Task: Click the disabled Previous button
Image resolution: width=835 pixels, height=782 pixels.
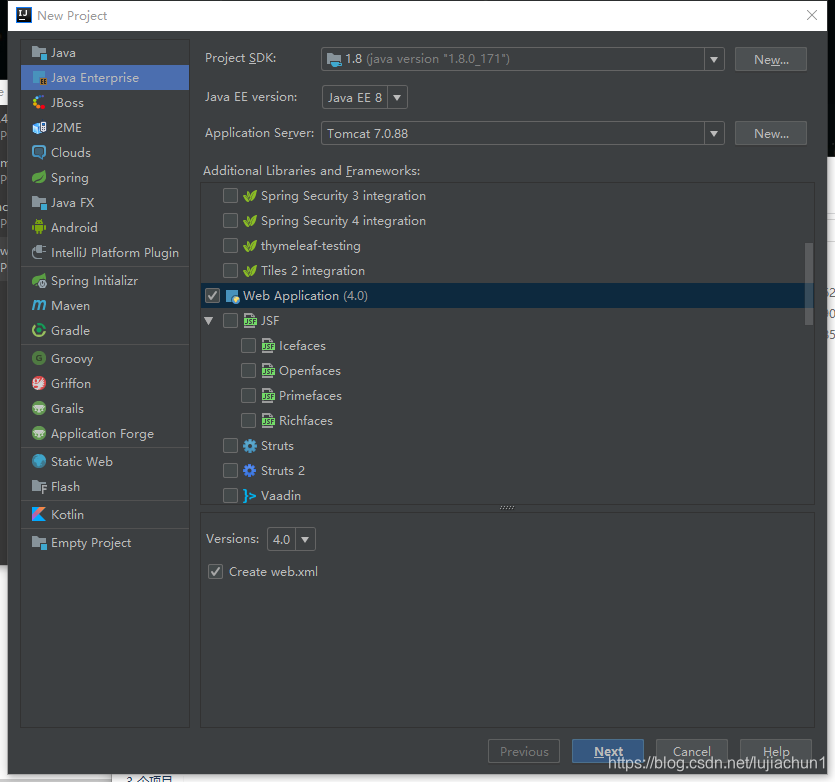Action: pyautogui.click(x=523, y=751)
